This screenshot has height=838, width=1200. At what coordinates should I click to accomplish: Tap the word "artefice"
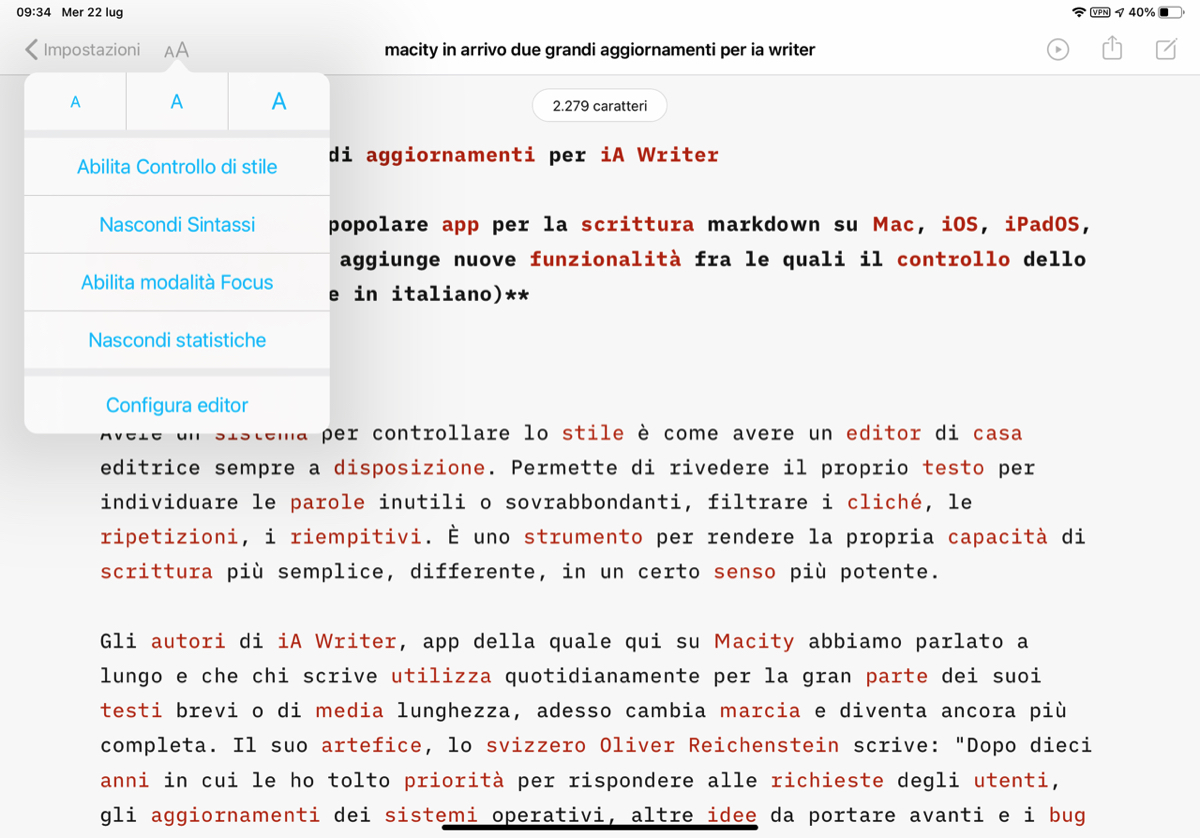(371, 746)
